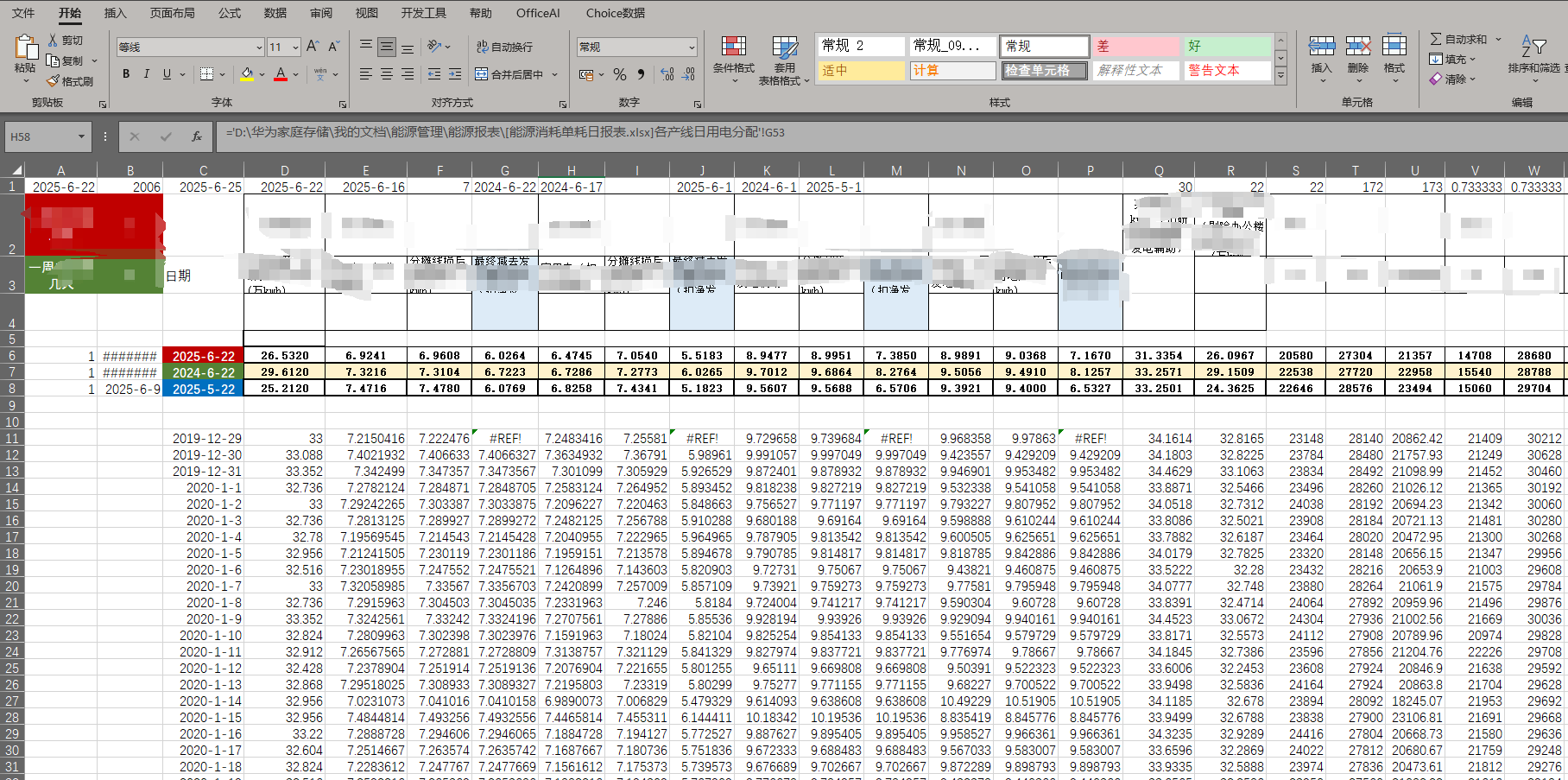Switch to the 数据 (Data) tab
Screen dimensions: 1568x780
[275, 13]
